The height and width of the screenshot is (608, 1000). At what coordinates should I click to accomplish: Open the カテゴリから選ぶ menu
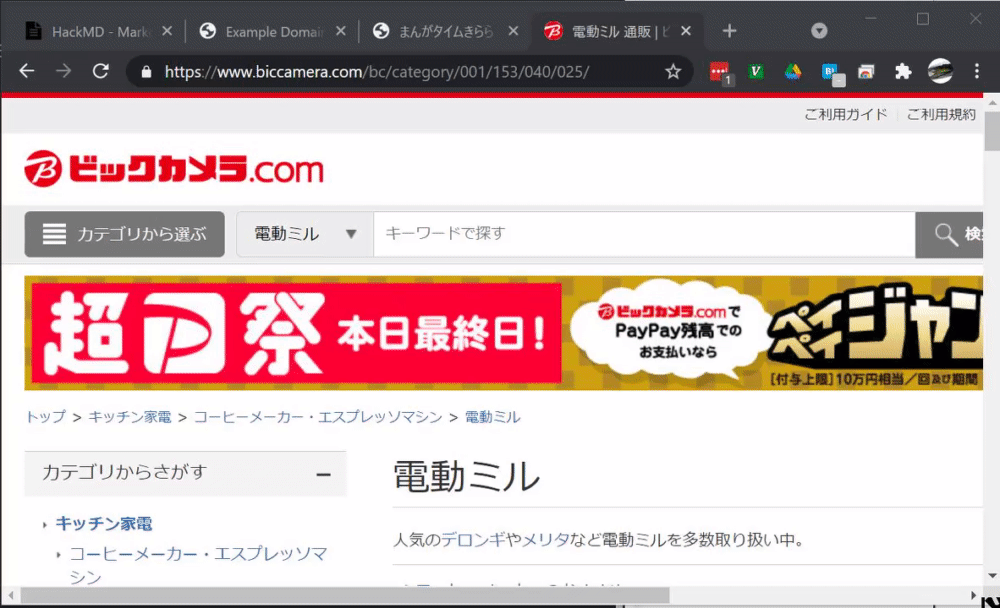pos(124,234)
